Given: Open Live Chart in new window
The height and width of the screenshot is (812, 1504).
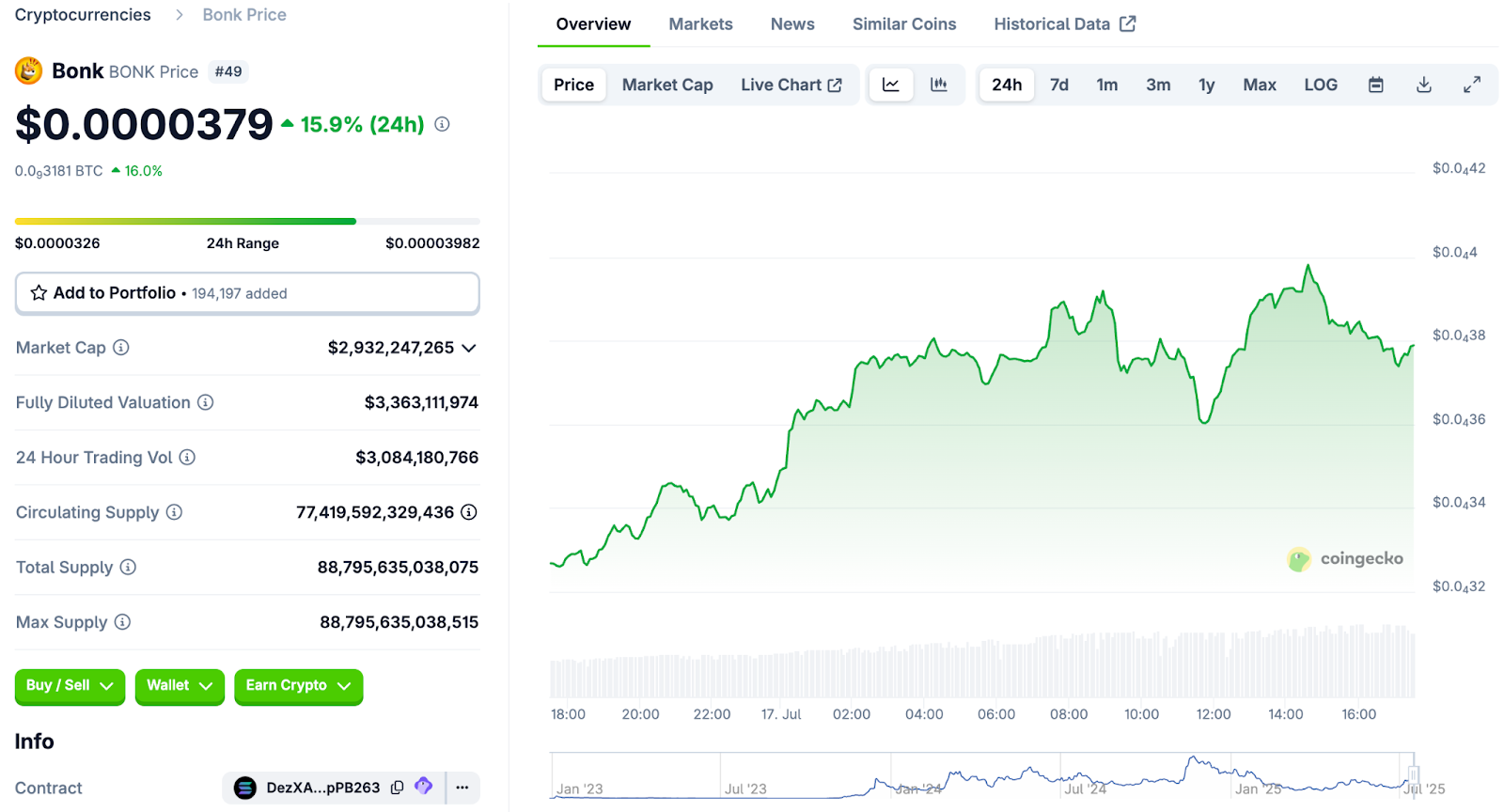Looking at the screenshot, I should pyautogui.click(x=791, y=85).
